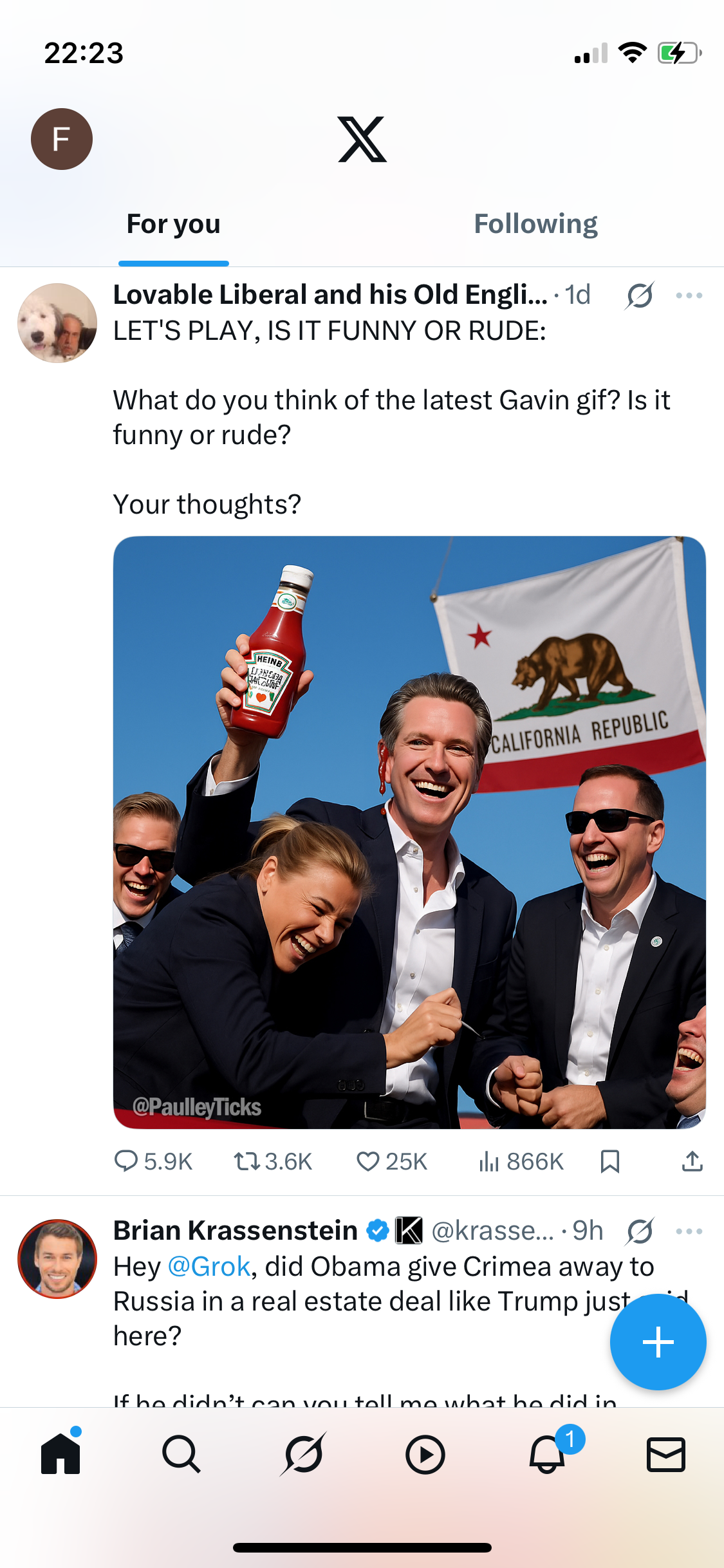Open the Messages envelope icon
This screenshot has height=1568, width=724.
[x=665, y=1454]
